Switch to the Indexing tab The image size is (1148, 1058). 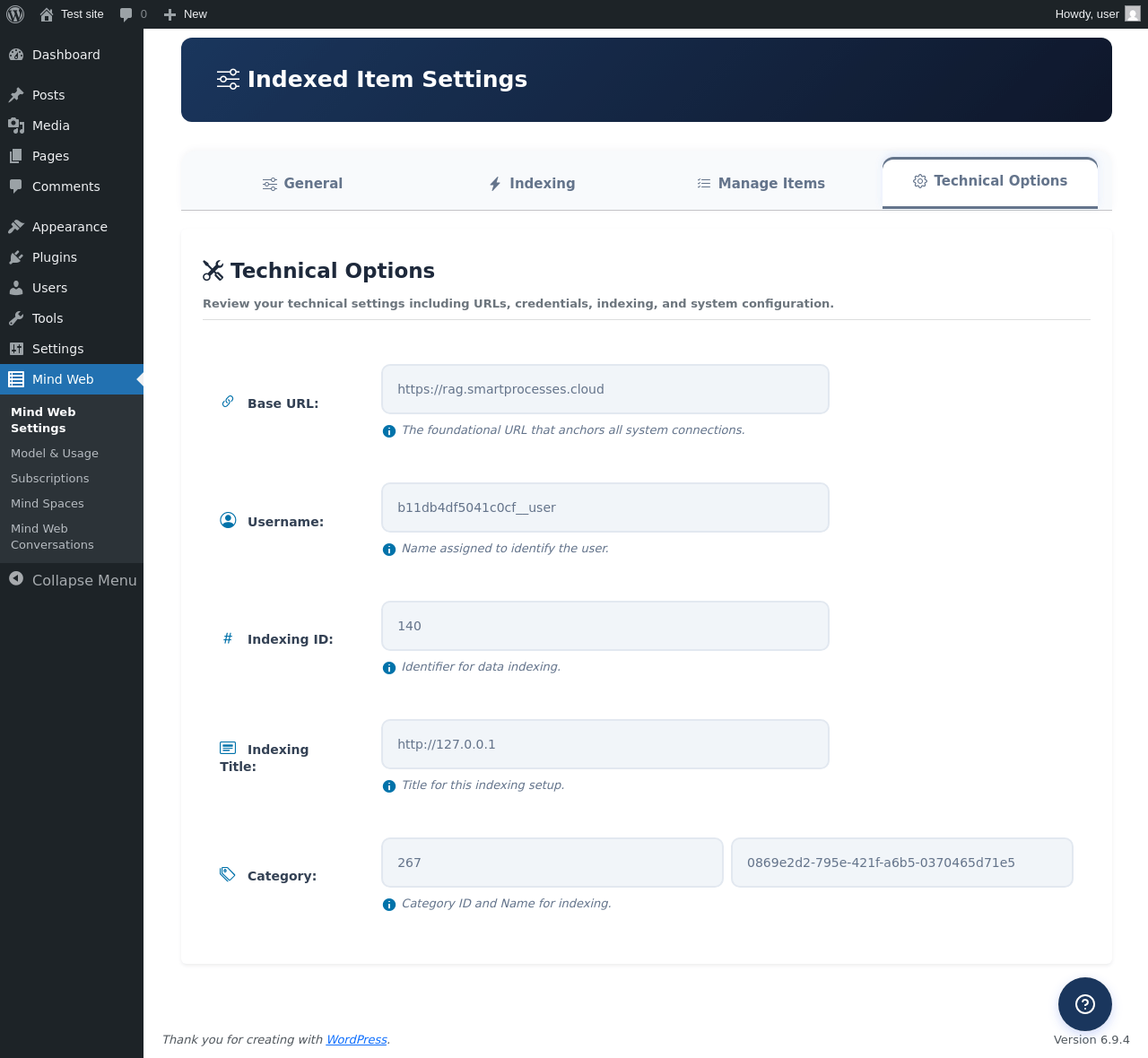point(532,184)
